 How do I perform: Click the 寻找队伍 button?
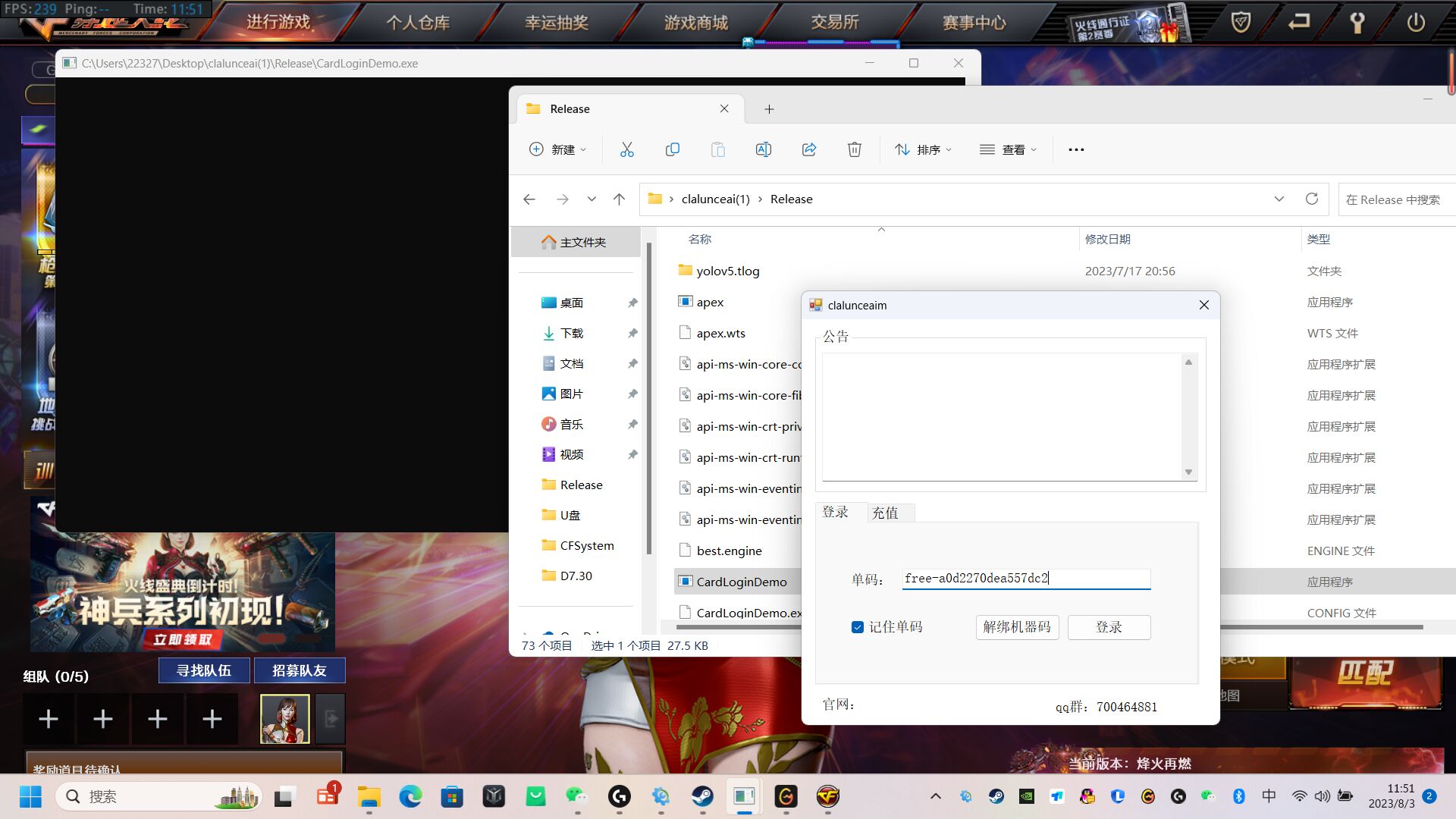coord(204,670)
